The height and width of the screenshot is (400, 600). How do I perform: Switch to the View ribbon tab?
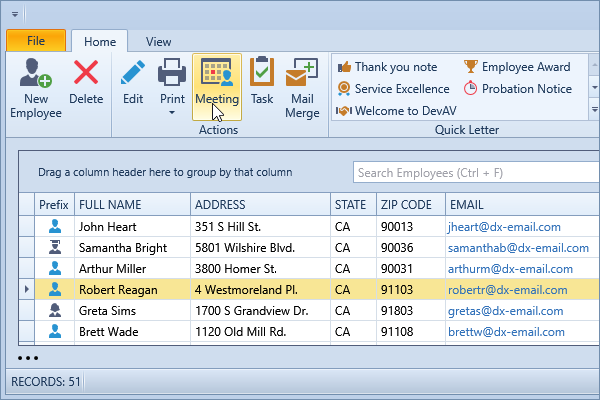158,41
